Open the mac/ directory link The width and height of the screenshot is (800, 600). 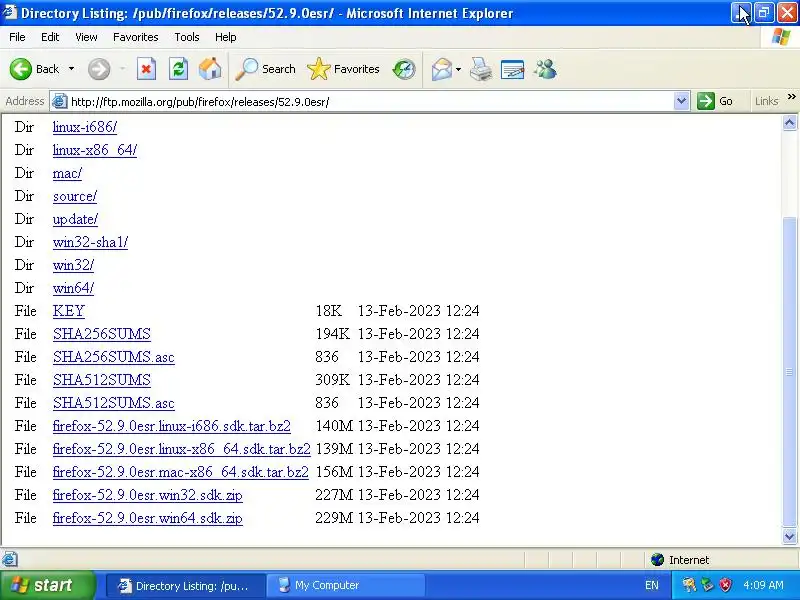(x=67, y=173)
